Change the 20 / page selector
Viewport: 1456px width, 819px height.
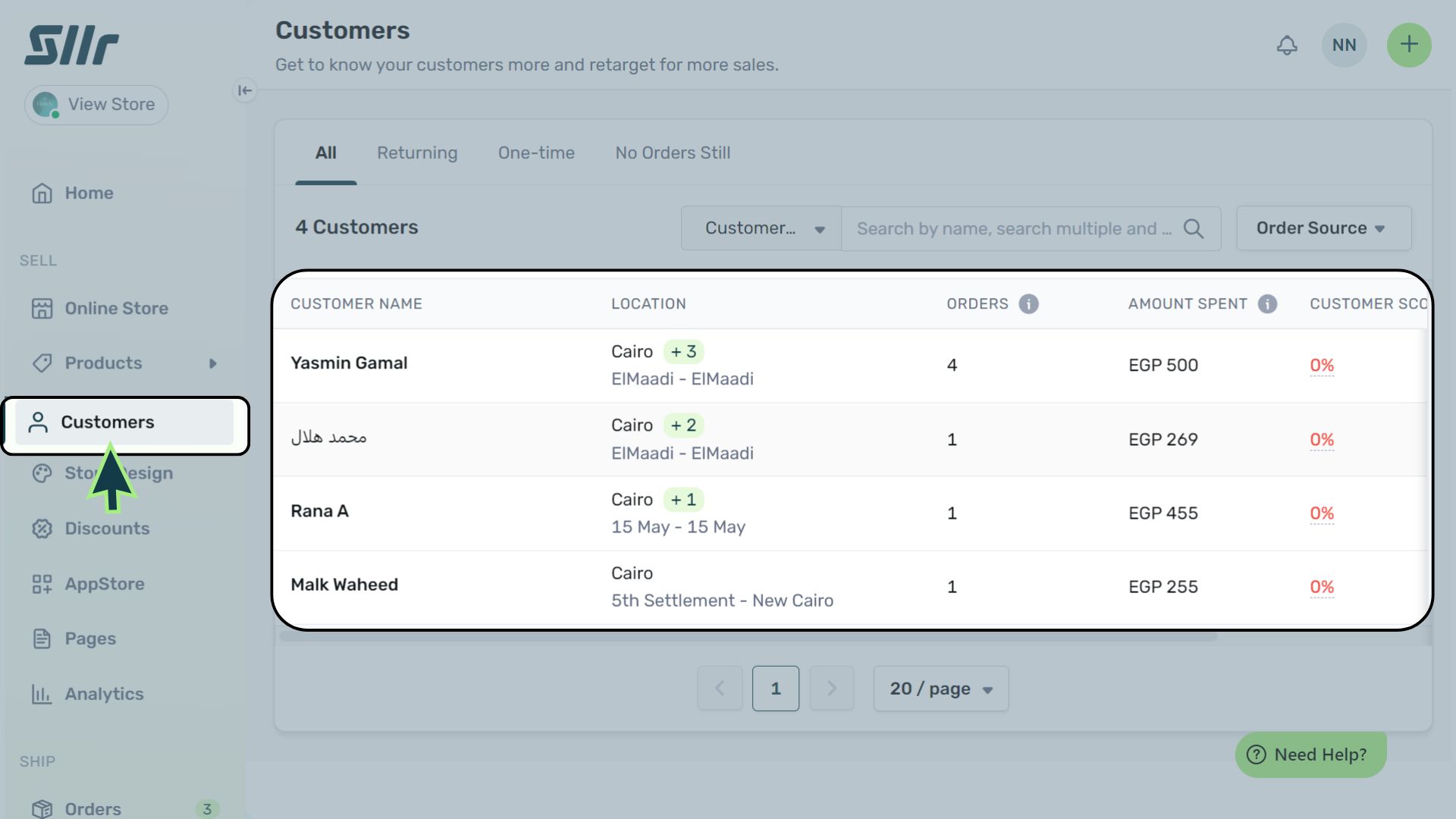click(x=940, y=689)
